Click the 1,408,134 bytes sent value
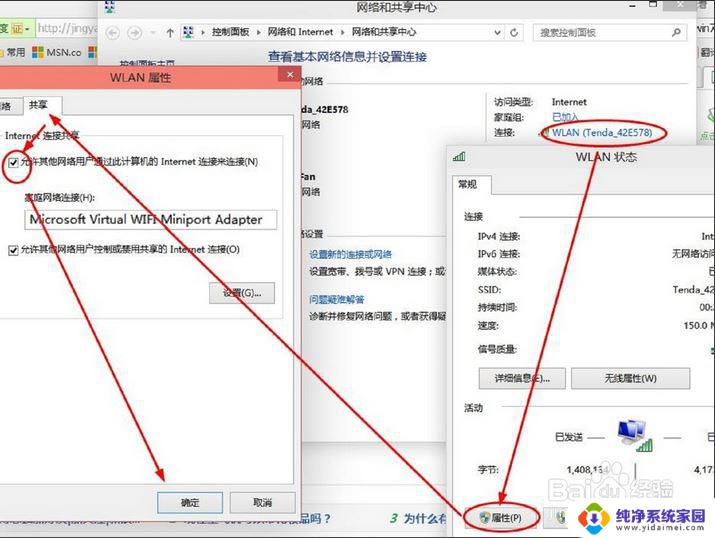 [x=588, y=469]
